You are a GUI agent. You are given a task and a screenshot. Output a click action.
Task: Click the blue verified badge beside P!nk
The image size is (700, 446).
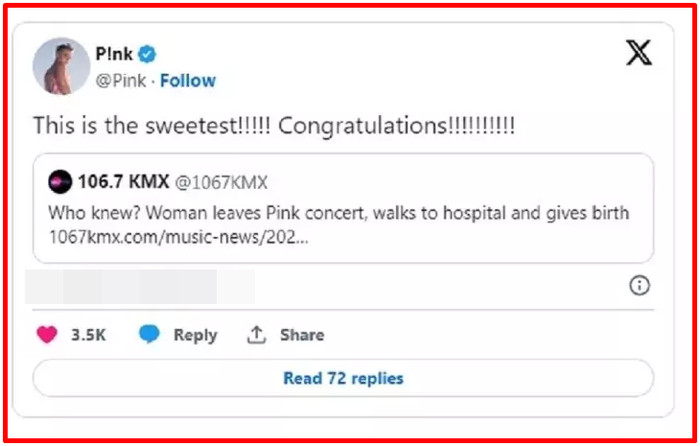147,54
